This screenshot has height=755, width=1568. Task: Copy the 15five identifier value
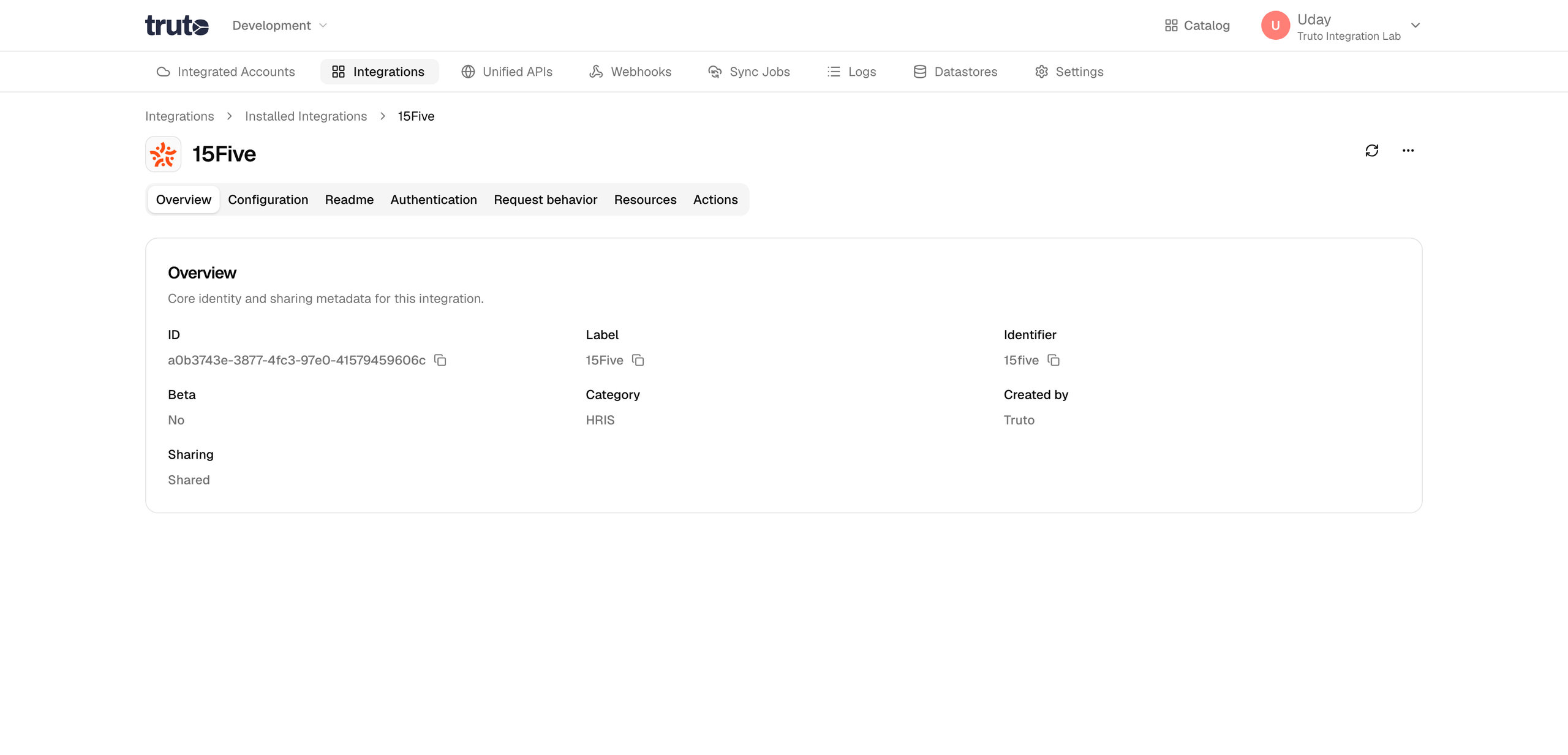tap(1053, 360)
